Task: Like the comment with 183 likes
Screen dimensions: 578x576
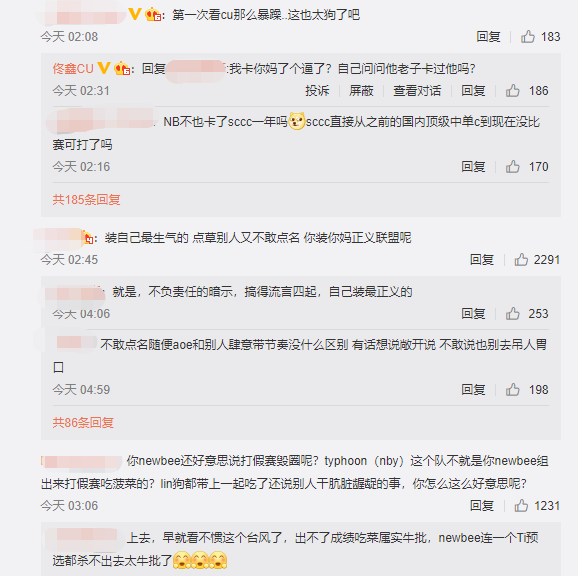Action: tap(527, 36)
